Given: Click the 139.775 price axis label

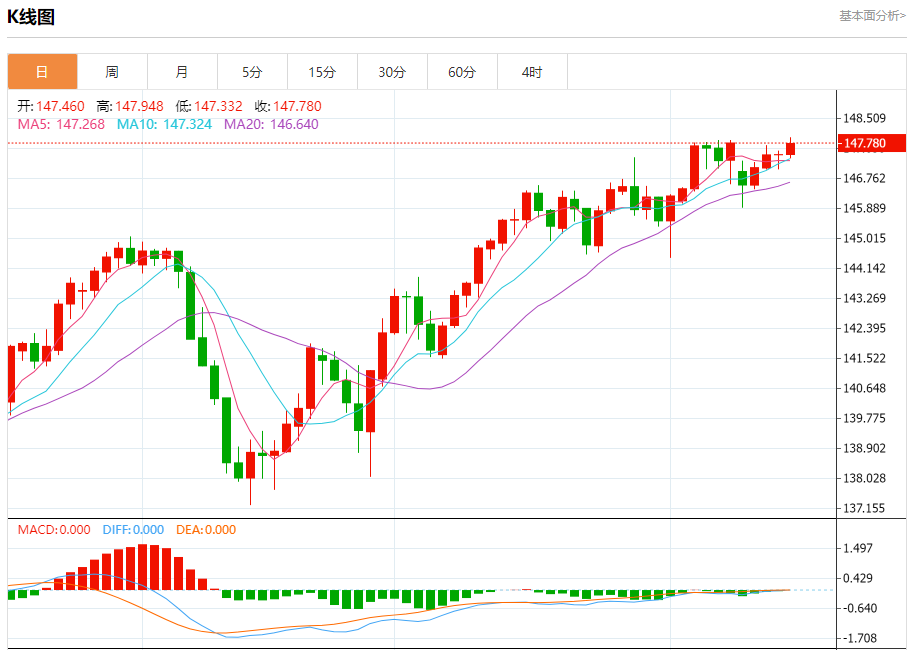Looking at the screenshot, I should [864, 418].
